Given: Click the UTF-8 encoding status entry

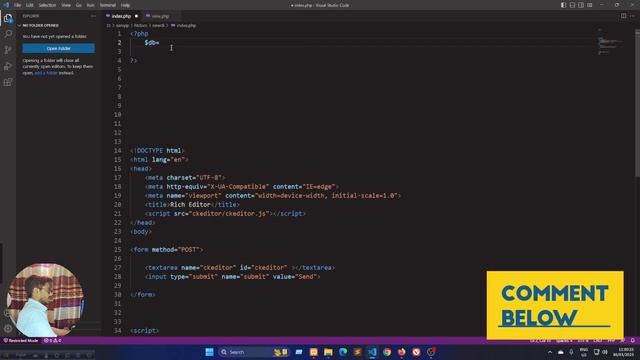Looking at the screenshot, I should coord(583,340).
